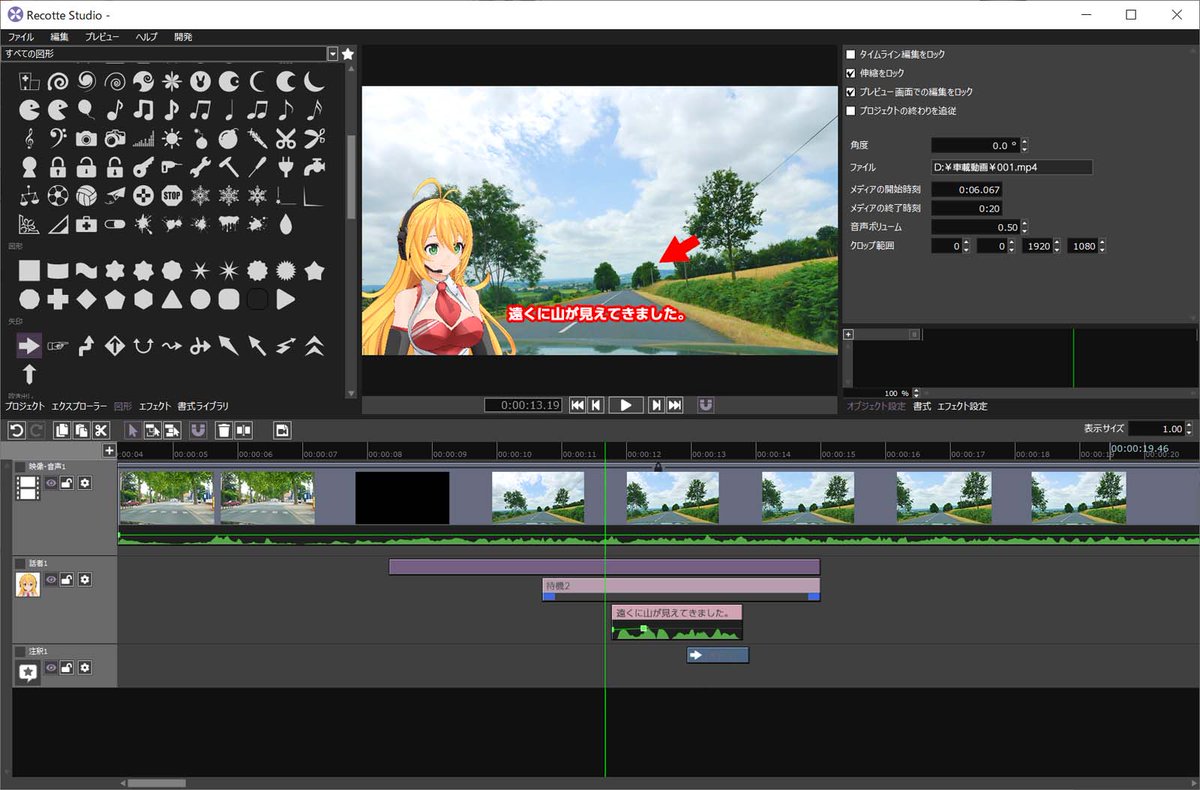
Task: Increase 音声ボリューム with up stepper arrow
Action: pyautogui.click(x=1024, y=223)
